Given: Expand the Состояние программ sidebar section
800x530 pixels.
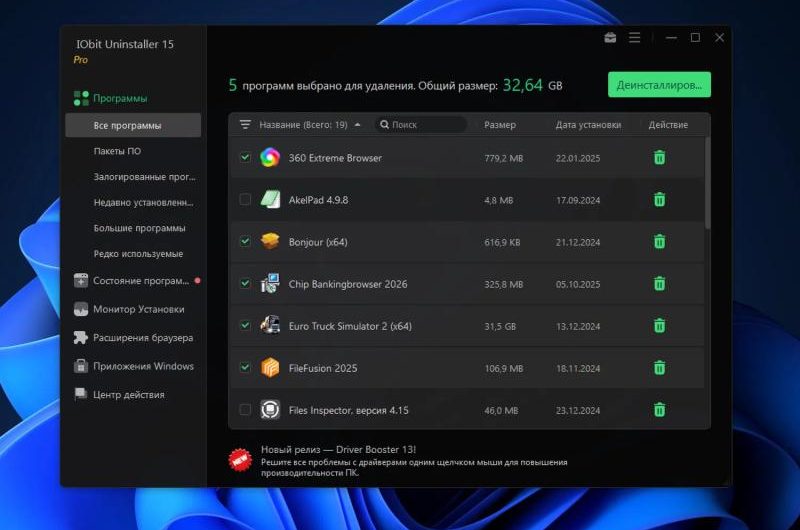Looking at the screenshot, I should point(140,281).
